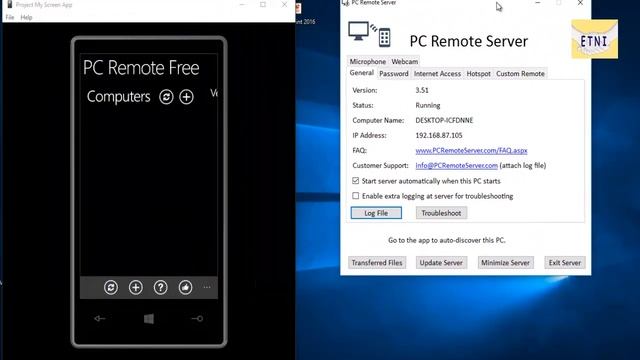Open the File menu in Project My Screen
640x360 pixels.
(x=10, y=17)
